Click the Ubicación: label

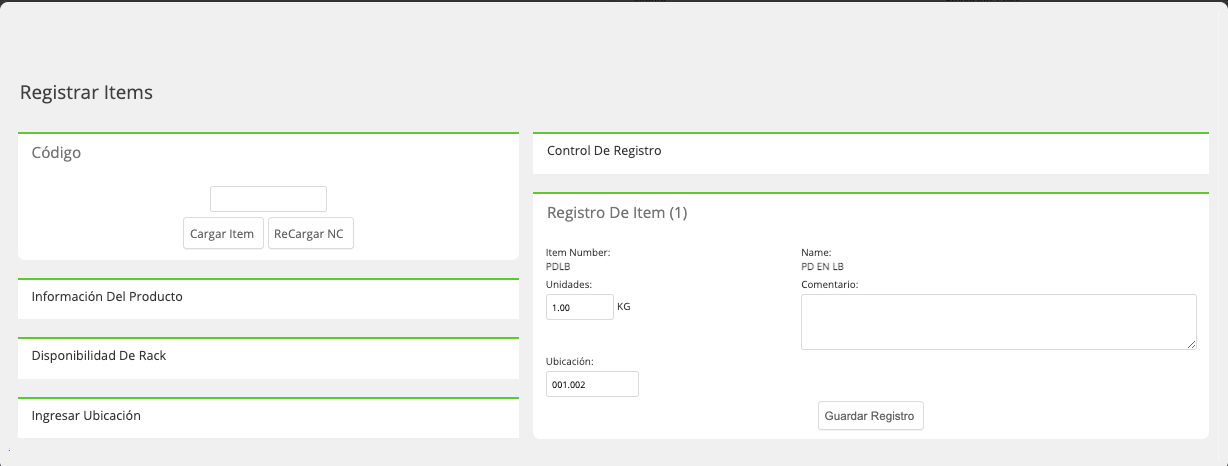[x=570, y=361]
